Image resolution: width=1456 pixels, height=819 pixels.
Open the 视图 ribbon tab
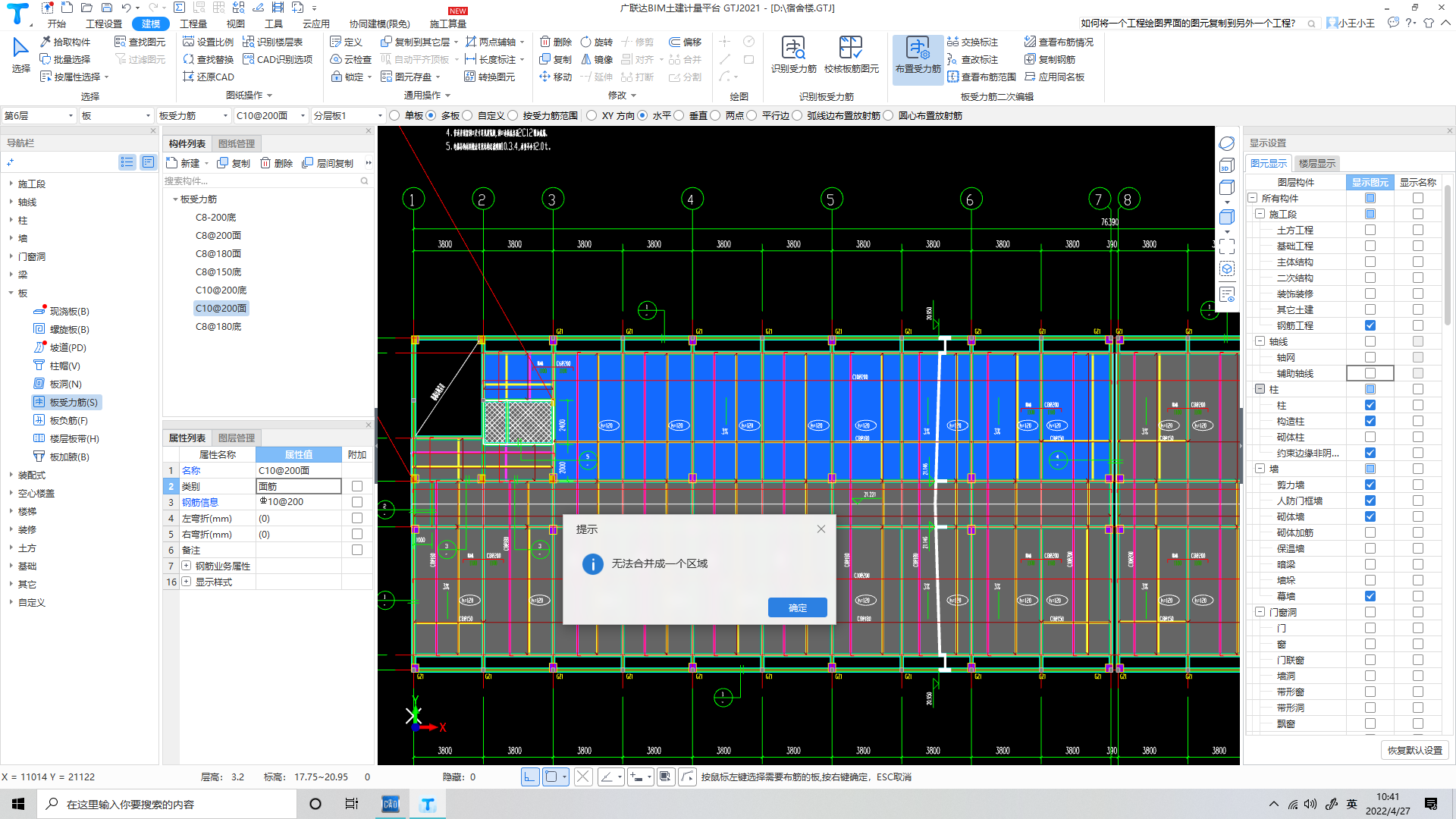tap(236, 24)
